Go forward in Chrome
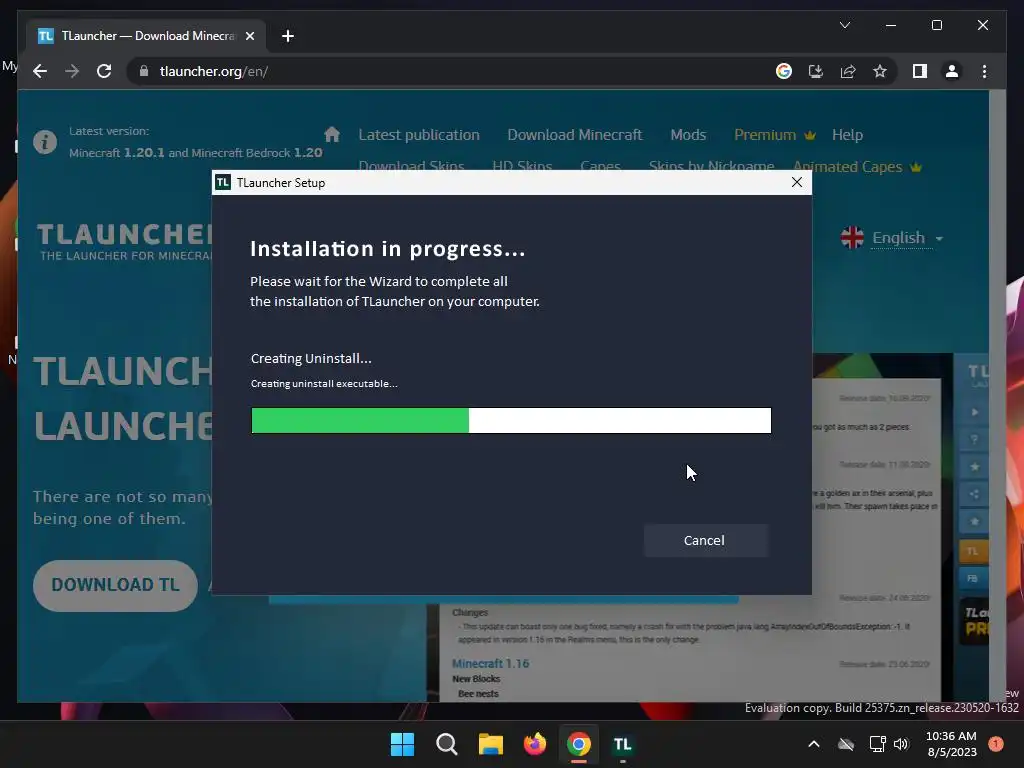The width and height of the screenshot is (1024, 768). [x=72, y=71]
